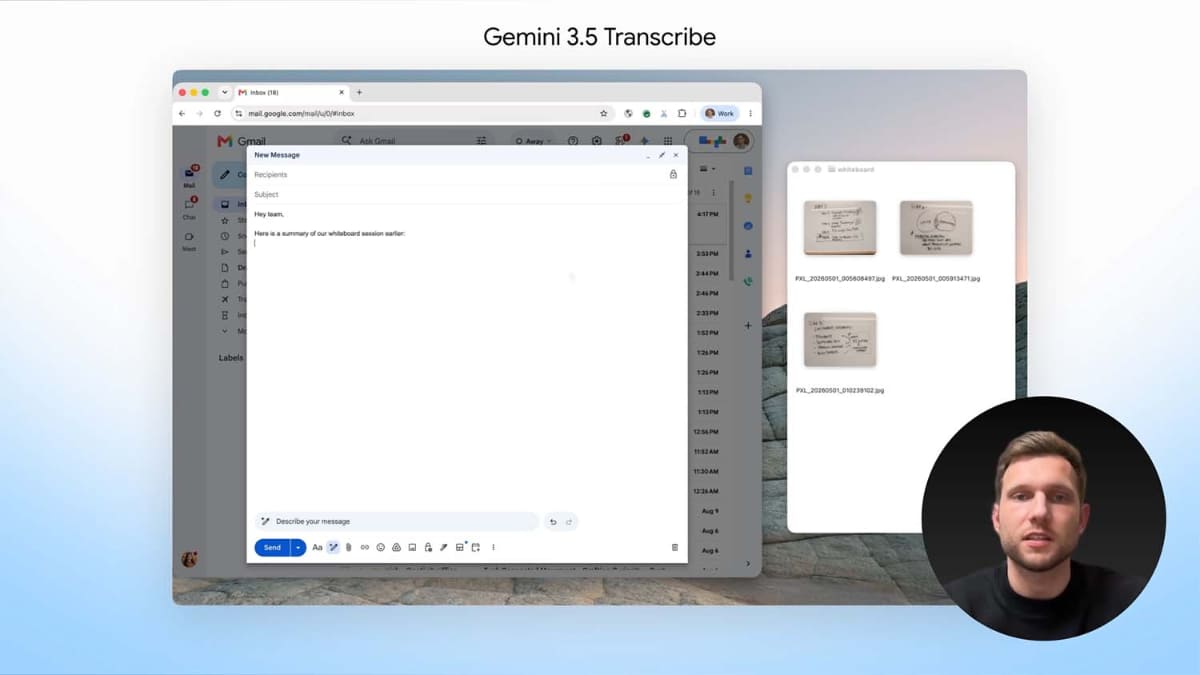This screenshot has height=675, width=1200.
Task: Click the Recipients field
Action: tap(458, 174)
